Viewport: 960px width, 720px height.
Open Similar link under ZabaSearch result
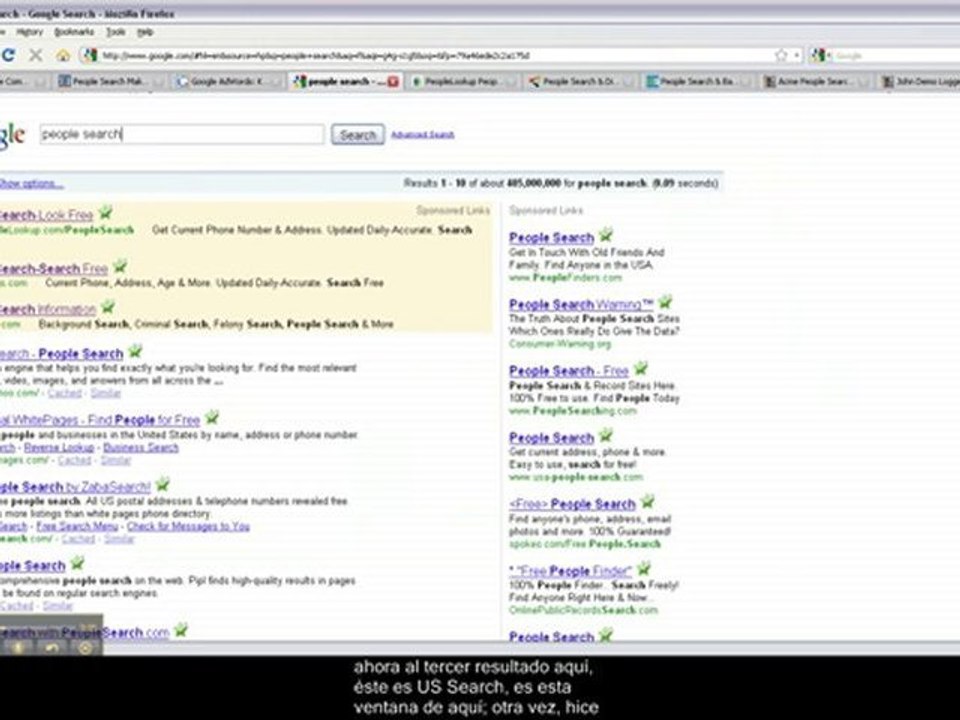[119, 539]
